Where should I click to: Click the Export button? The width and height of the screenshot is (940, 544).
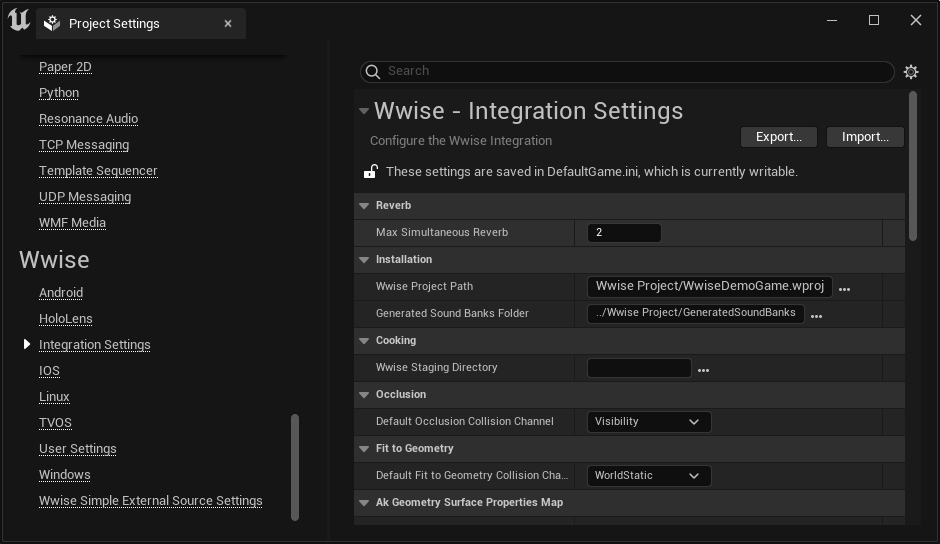point(778,137)
